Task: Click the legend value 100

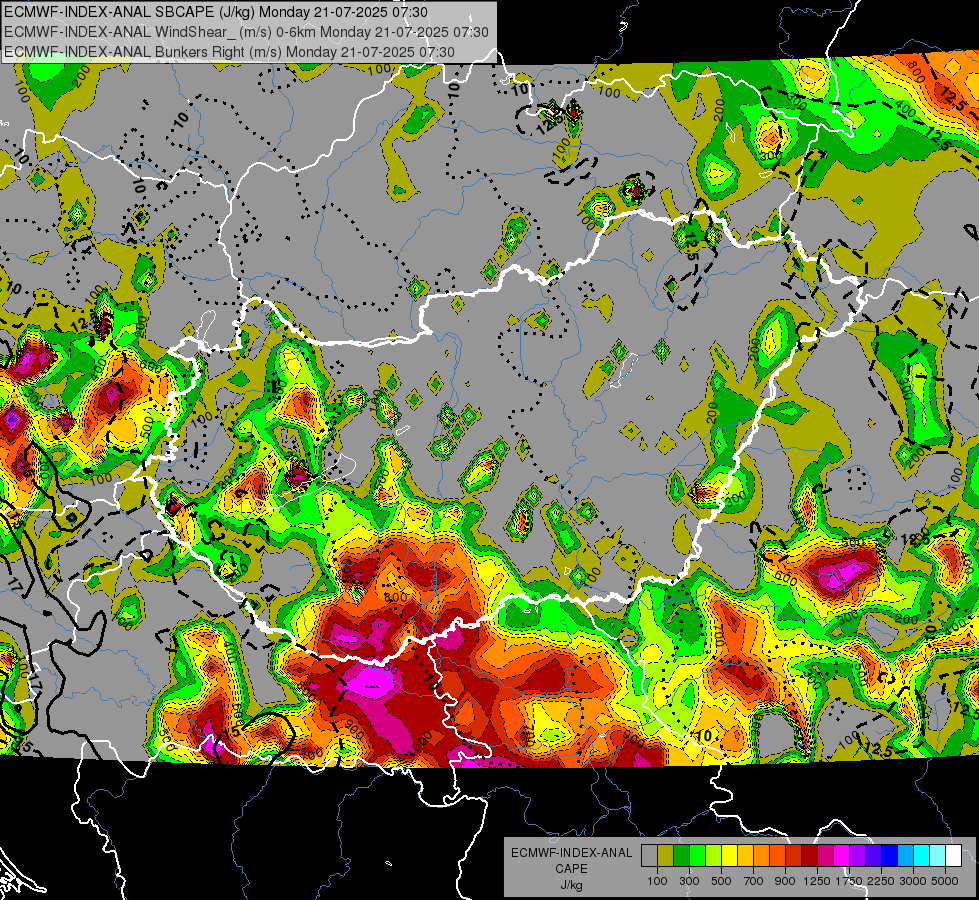Action: [x=657, y=881]
